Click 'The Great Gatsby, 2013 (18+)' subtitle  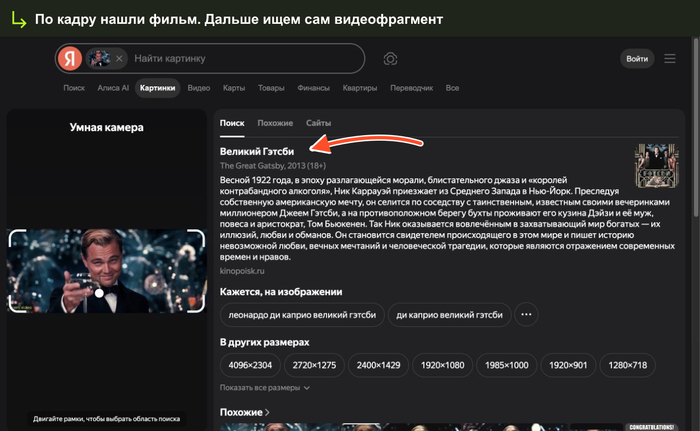click(x=273, y=166)
